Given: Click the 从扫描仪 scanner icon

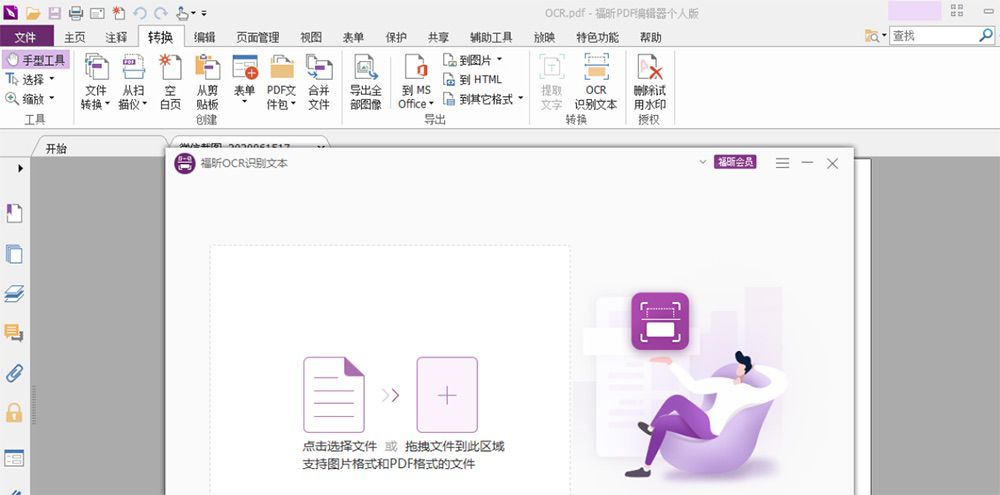Looking at the screenshot, I should pos(133,67).
